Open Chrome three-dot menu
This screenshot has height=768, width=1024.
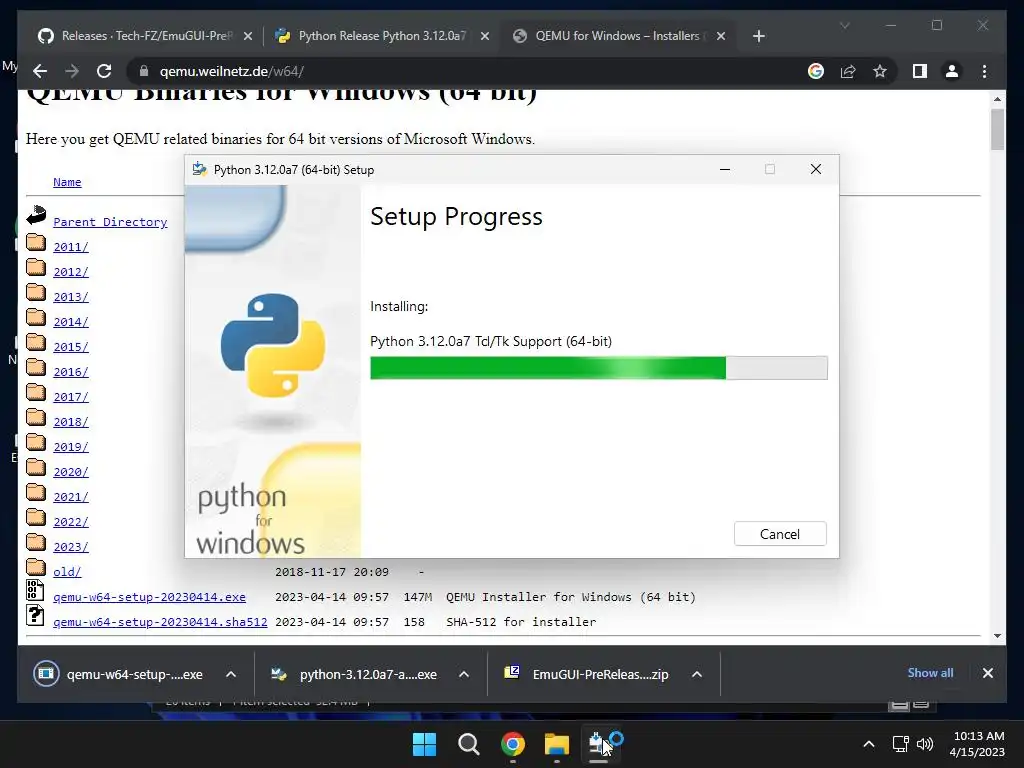coord(984,71)
